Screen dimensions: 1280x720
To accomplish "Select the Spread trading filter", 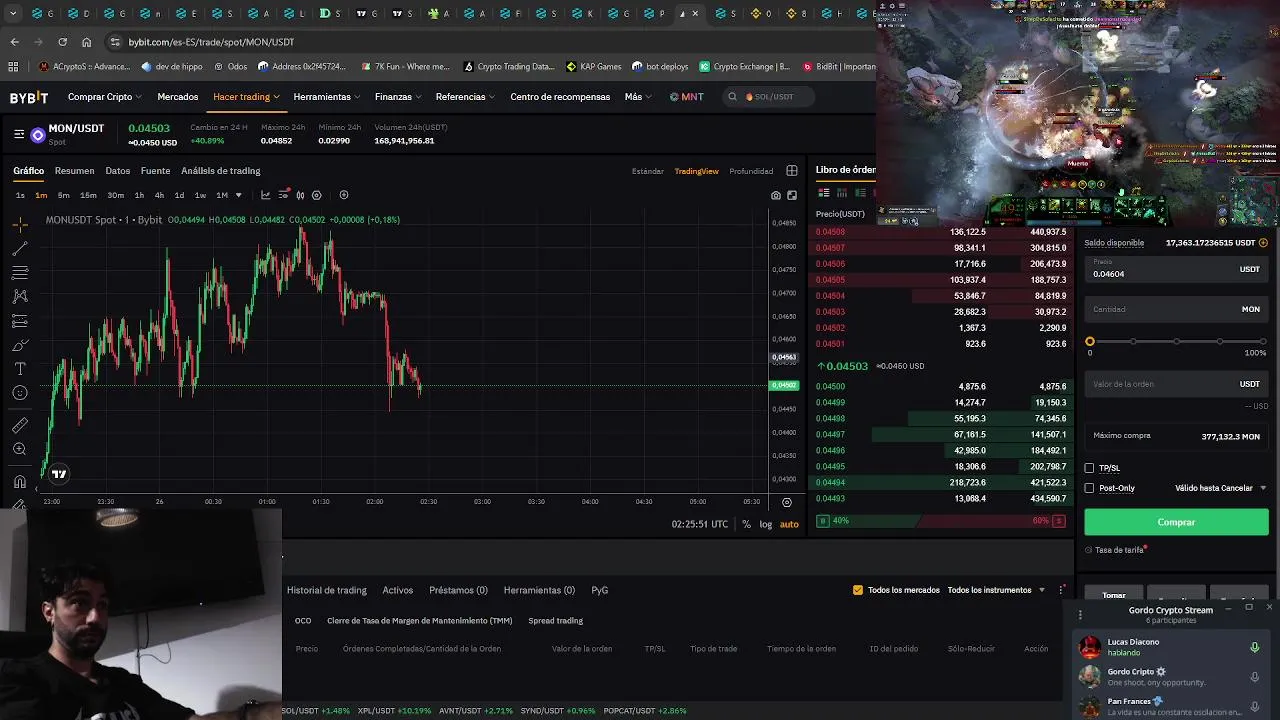I will point(556,621).
